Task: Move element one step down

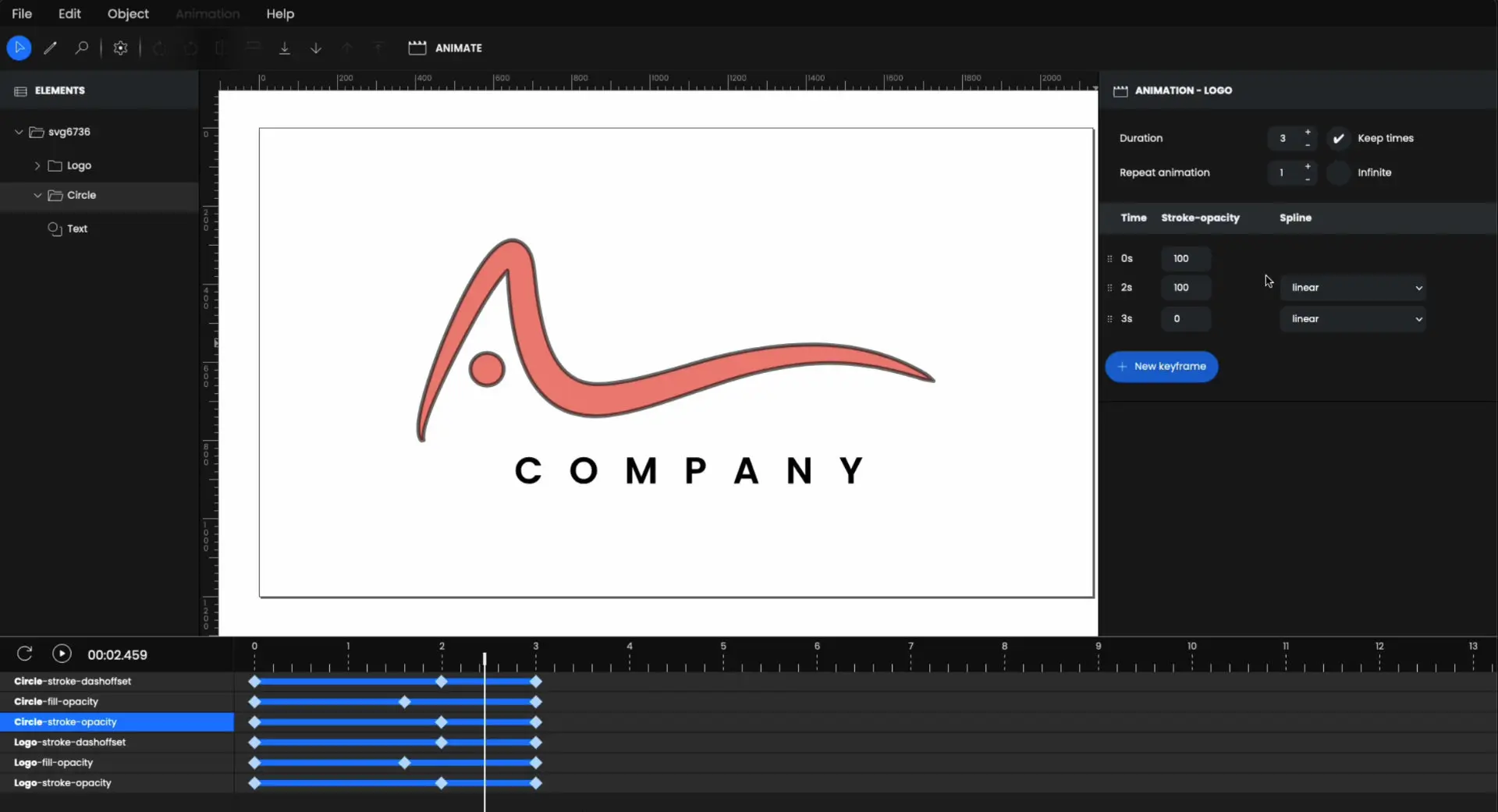Action: (x=316, y=48)
